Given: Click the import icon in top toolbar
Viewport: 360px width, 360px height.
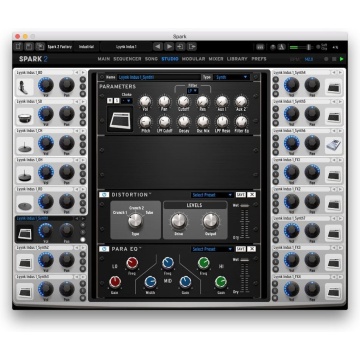Looking at the screenshot, I should point(181,47).
